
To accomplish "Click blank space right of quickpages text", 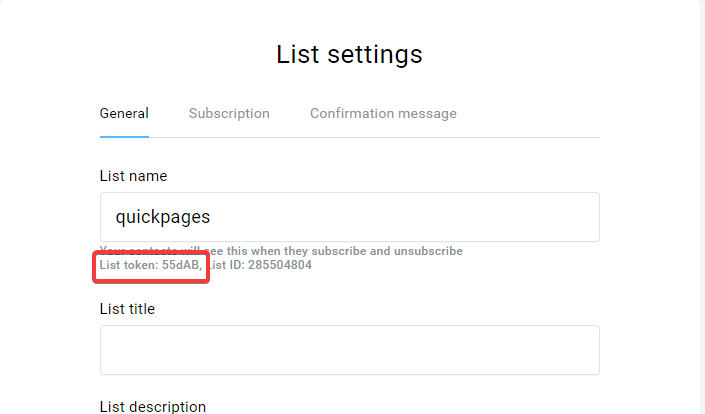I will (405, 217).
